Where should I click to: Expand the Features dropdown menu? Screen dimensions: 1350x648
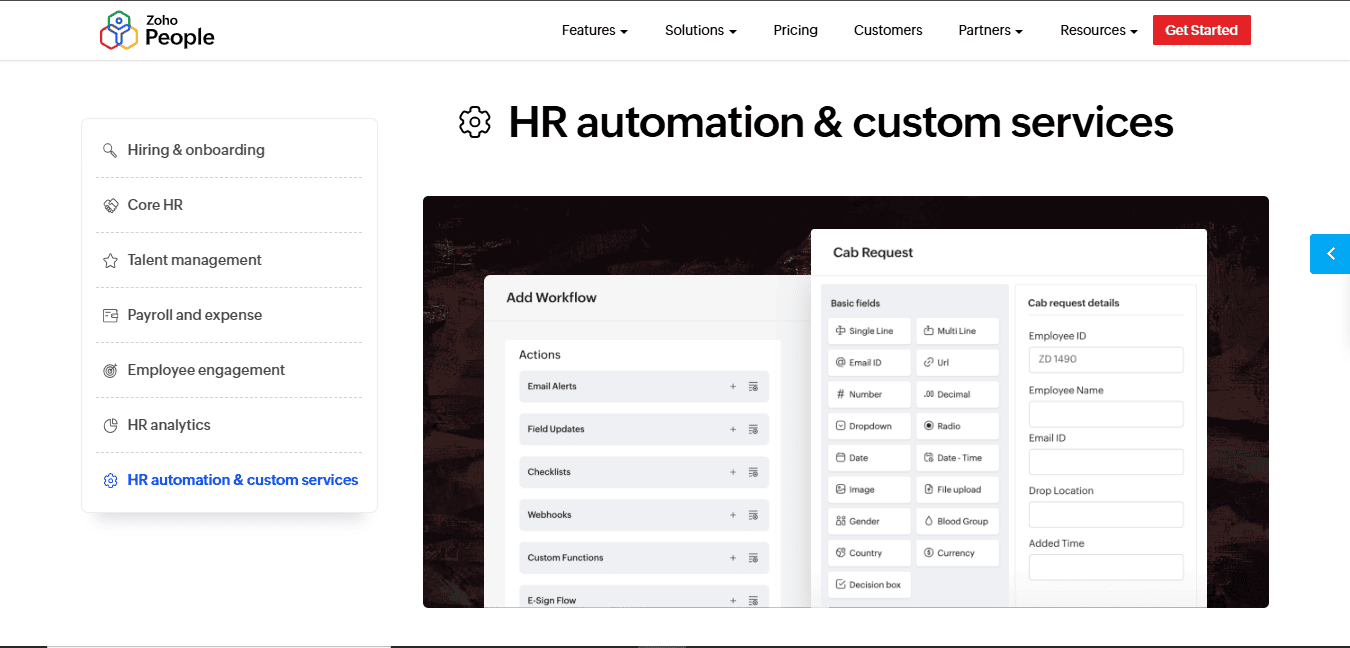594,30
